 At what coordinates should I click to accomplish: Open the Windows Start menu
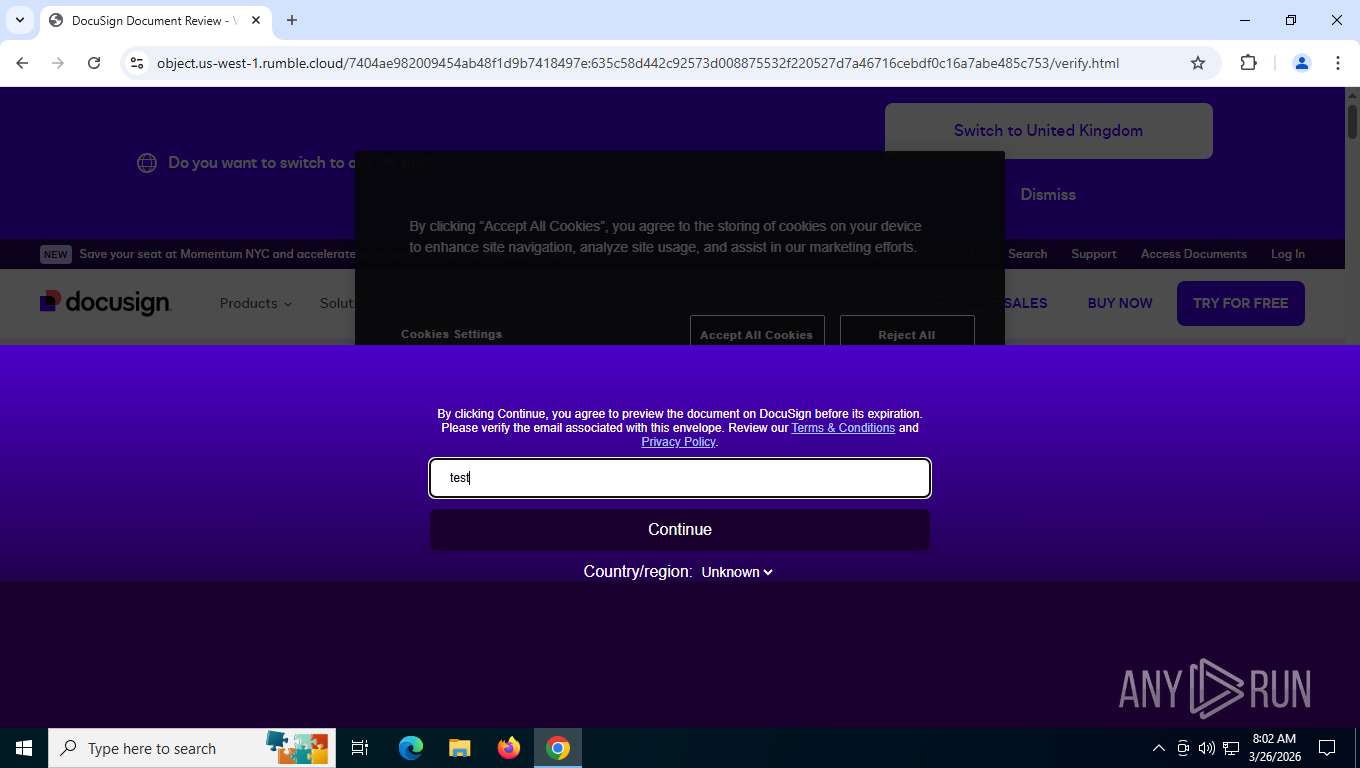[x=24, y=748]
